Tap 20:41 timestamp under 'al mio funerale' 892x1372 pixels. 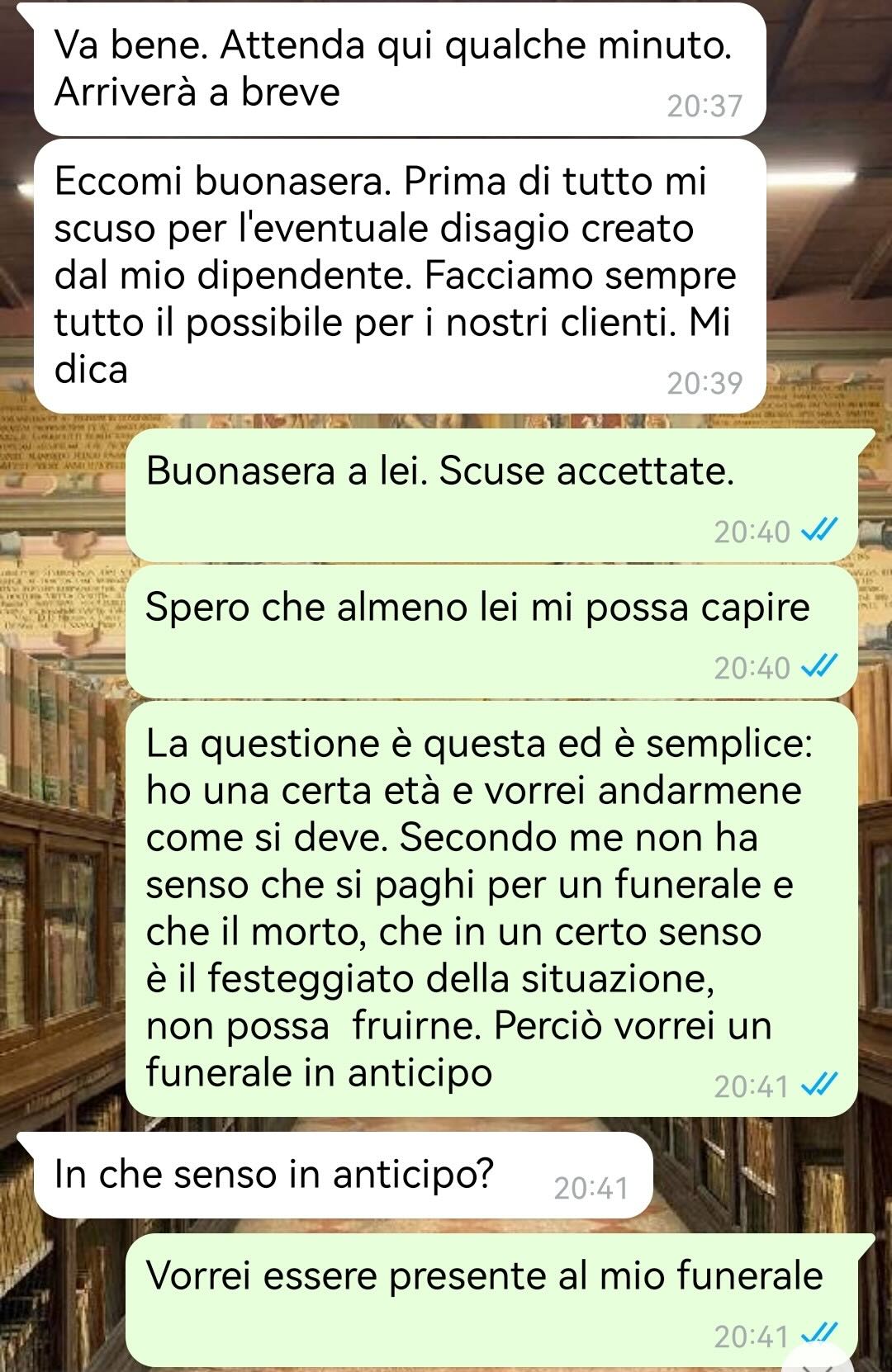(752, 1335)
